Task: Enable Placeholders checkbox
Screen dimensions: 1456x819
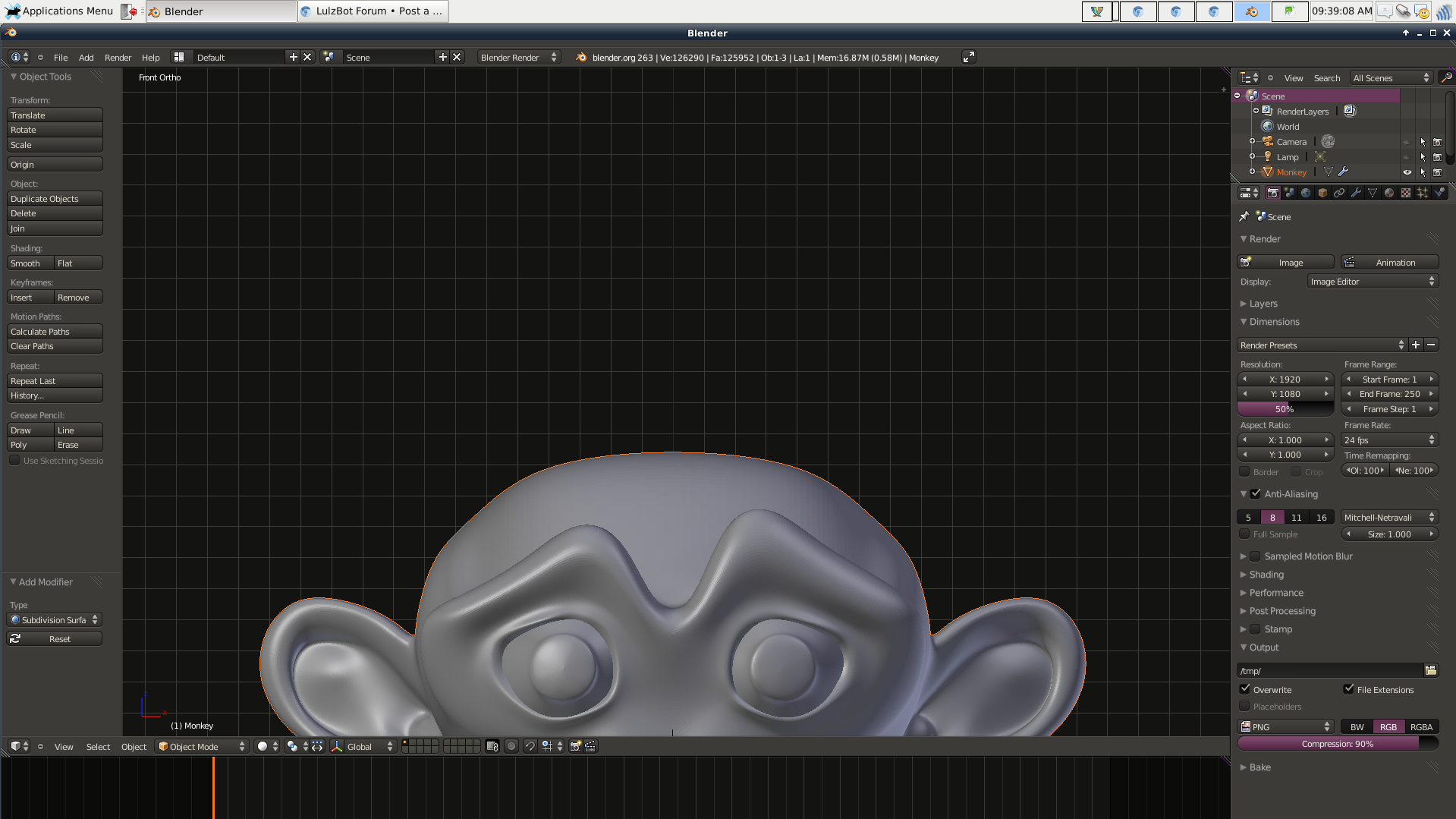Action: coord(1244,706)
